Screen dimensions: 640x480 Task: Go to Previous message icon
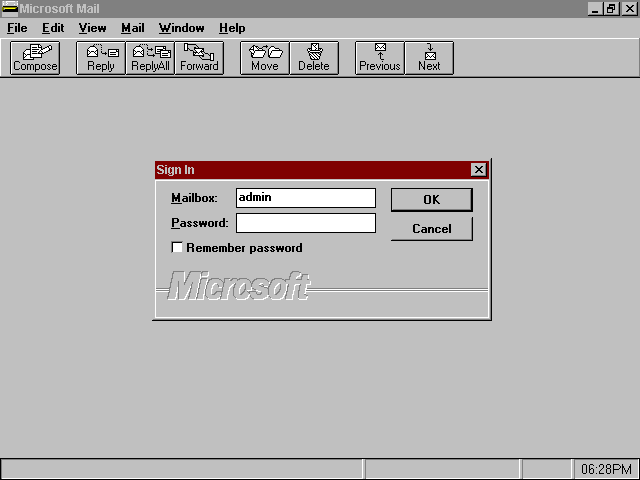pyautogui.click(x=380, y=57)
